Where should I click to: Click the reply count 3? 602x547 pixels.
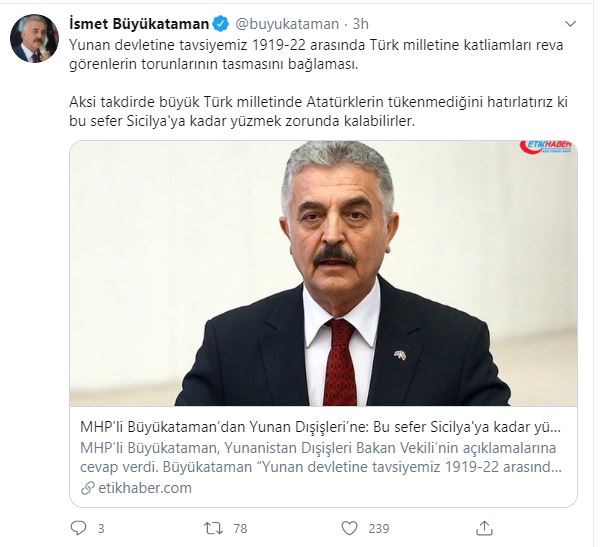tap(101, 529)
